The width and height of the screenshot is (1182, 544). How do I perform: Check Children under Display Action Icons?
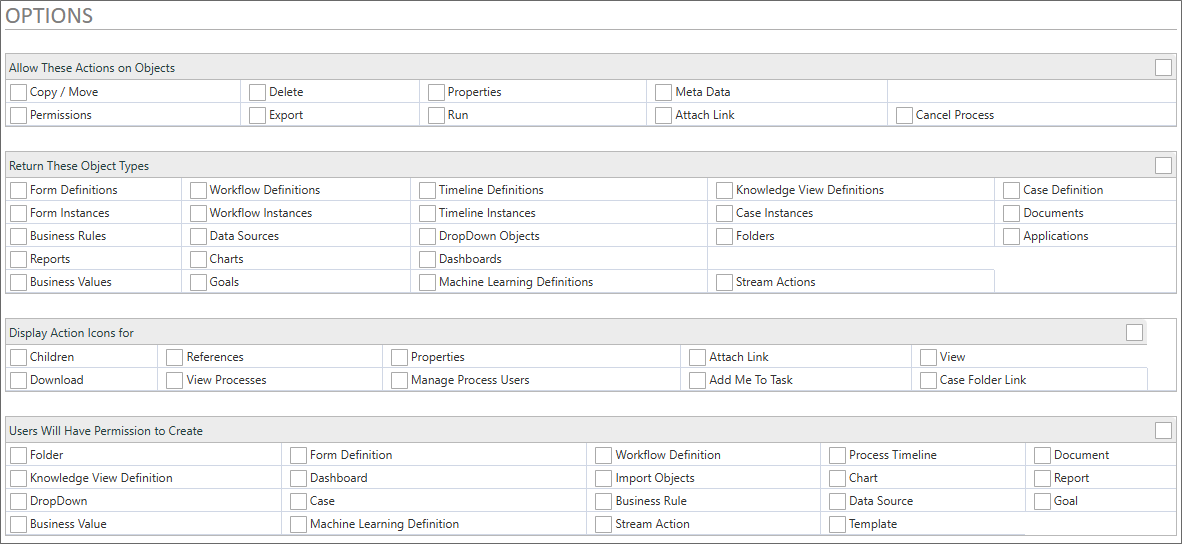[19, 357]
